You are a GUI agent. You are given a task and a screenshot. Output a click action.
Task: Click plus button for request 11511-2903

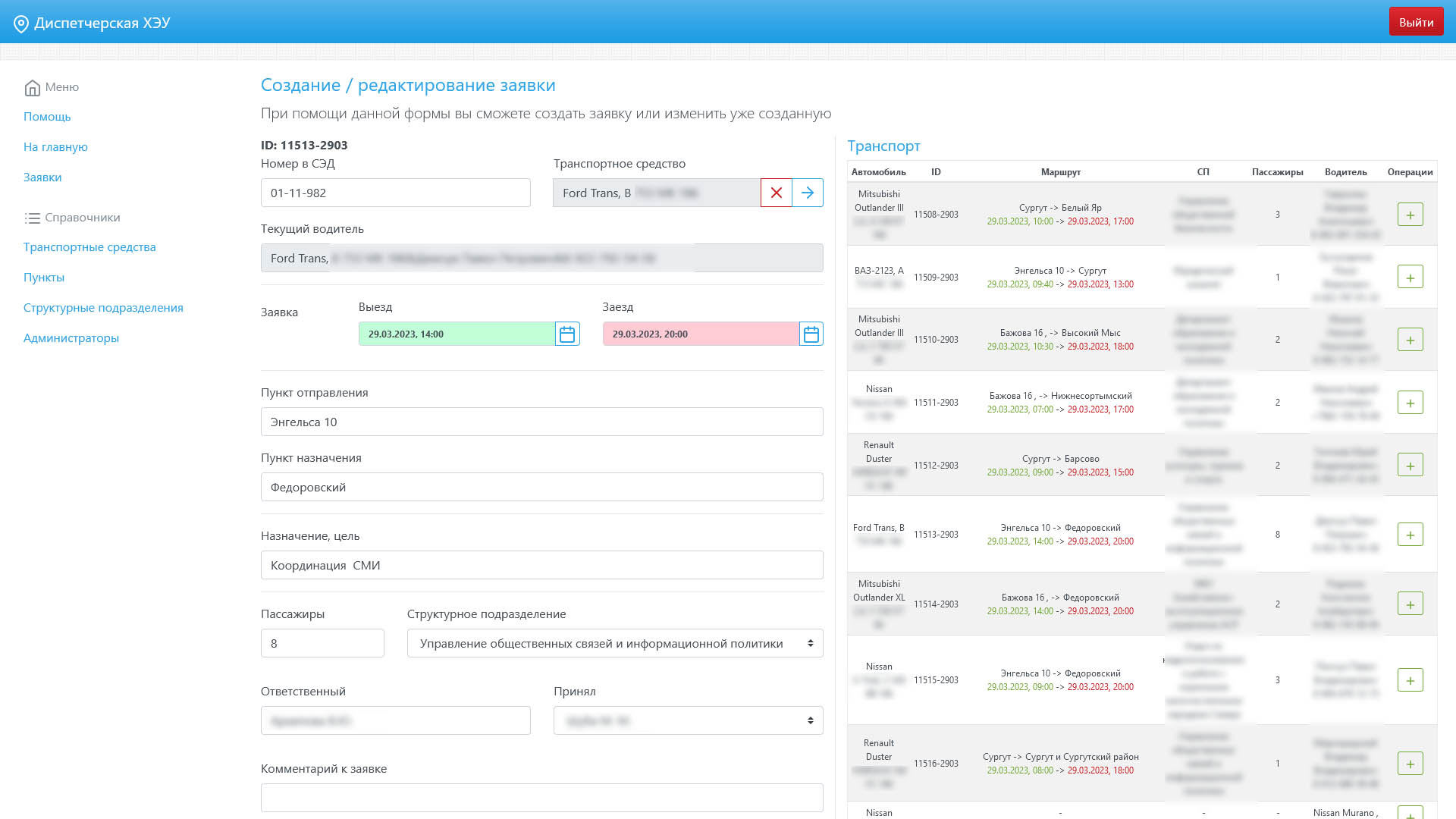click(x=1410, y=403)
